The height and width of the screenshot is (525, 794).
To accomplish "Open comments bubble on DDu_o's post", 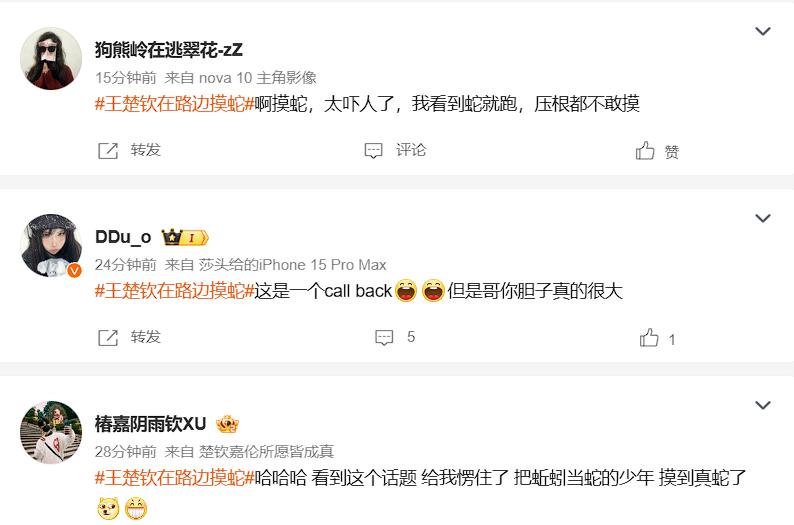I will point(384,337).
